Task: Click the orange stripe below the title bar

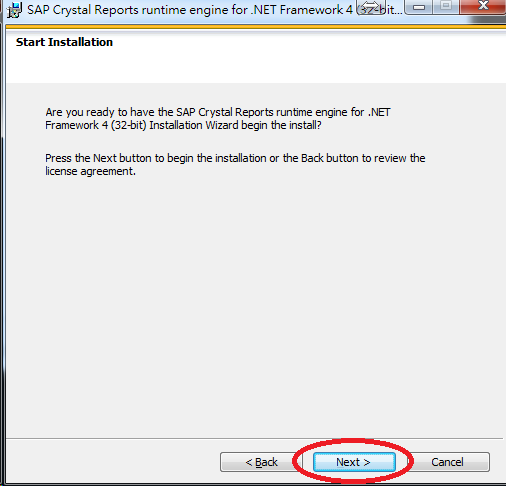Action: pyautogui.click(x=256, y=27)
